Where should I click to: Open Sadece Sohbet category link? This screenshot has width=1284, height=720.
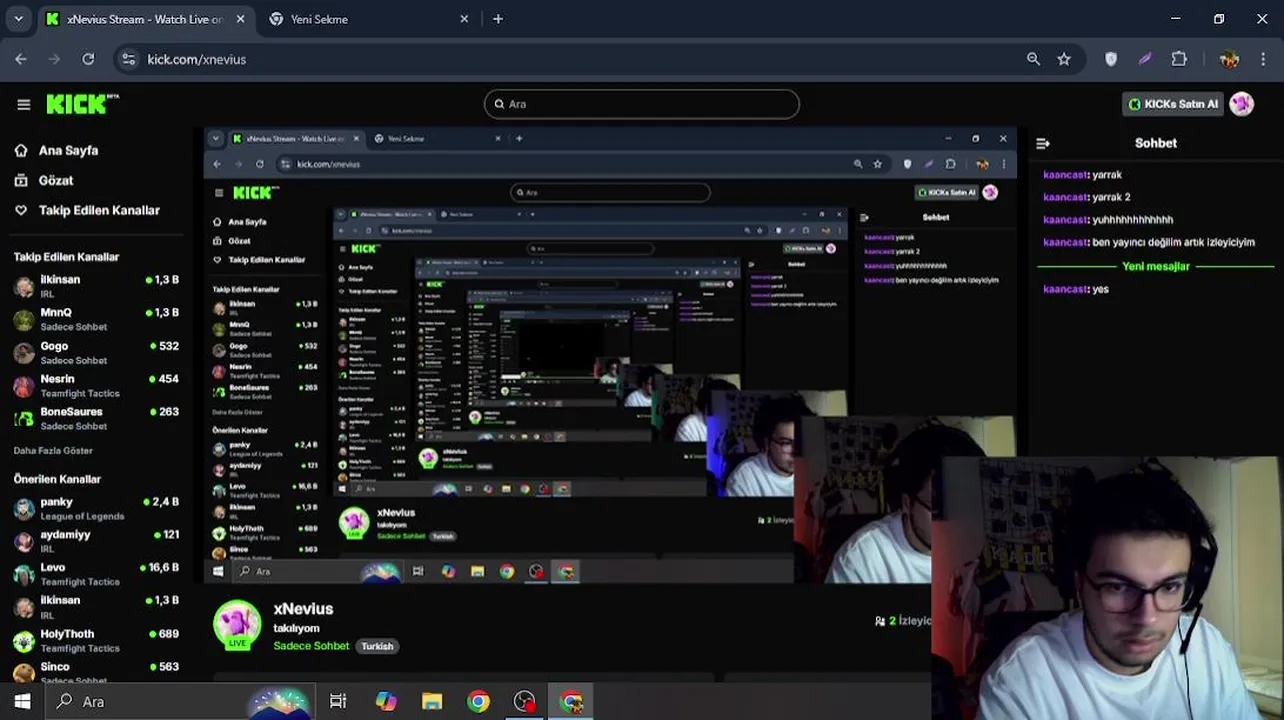311,646
